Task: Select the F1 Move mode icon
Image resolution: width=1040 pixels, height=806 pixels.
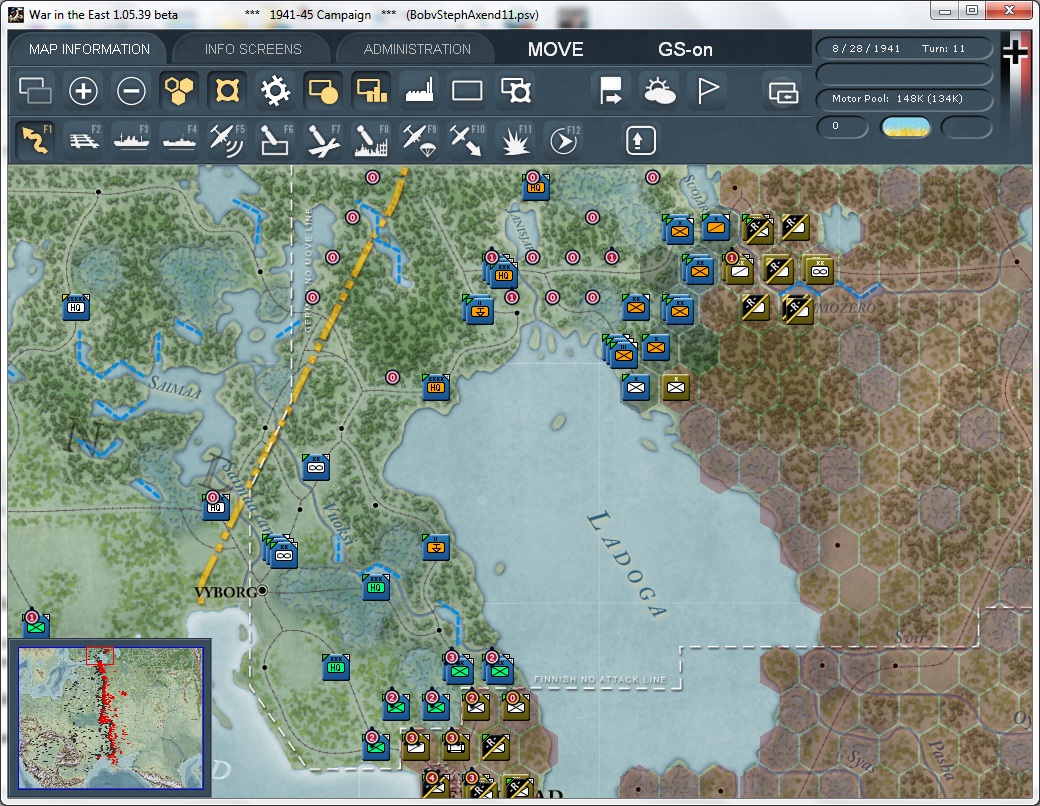Action: [35, 140]
